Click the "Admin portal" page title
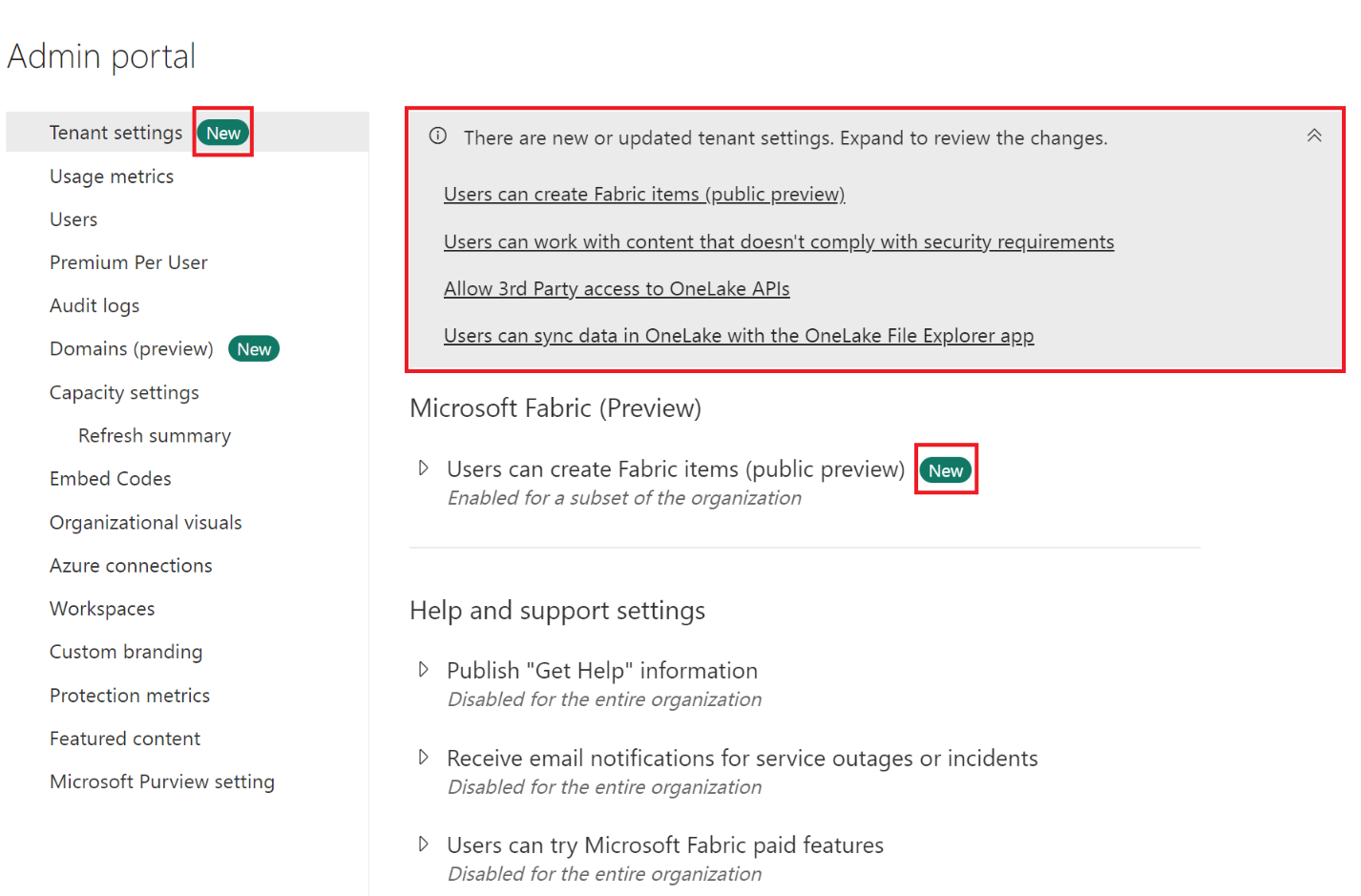 (101, 57)
